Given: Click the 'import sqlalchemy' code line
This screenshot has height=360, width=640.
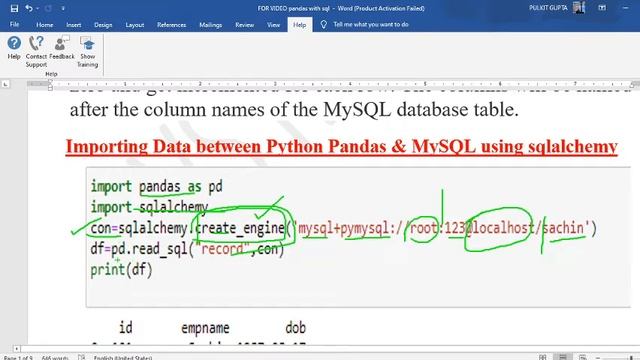Looking at the screenshot, I should tap(149, 207).
